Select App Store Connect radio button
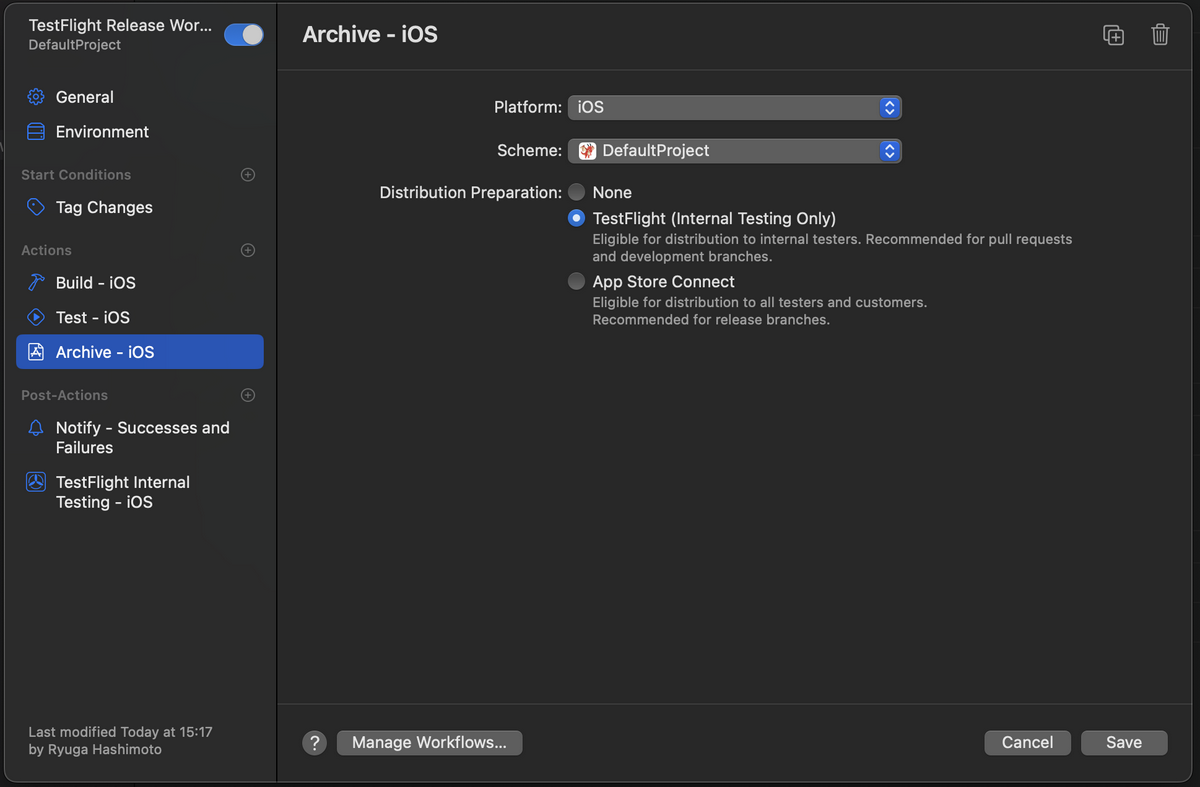1200x787 pixels. click(577, 282)
